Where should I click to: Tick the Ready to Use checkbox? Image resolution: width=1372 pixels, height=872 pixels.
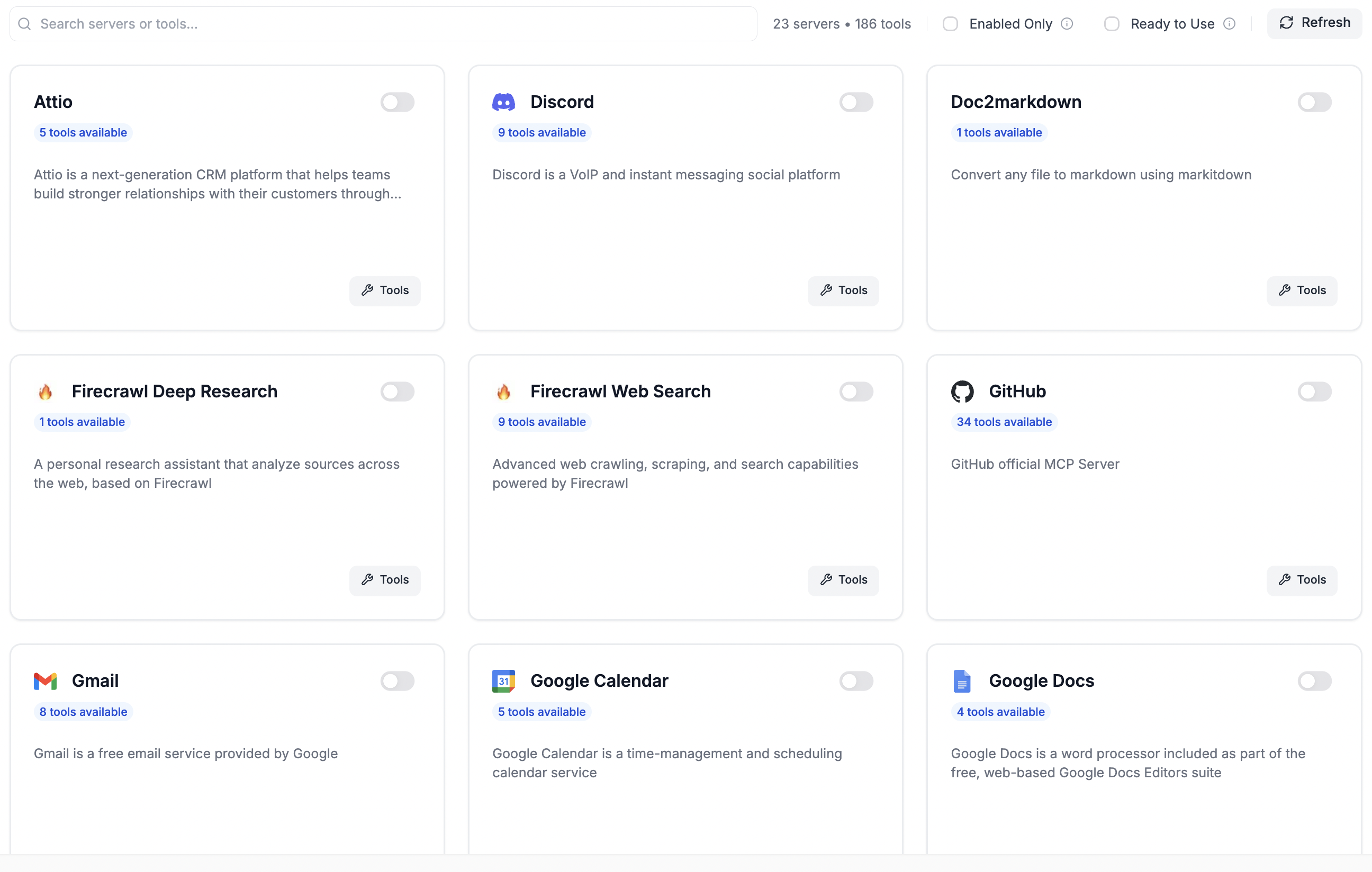click(x=1111, y=24)
